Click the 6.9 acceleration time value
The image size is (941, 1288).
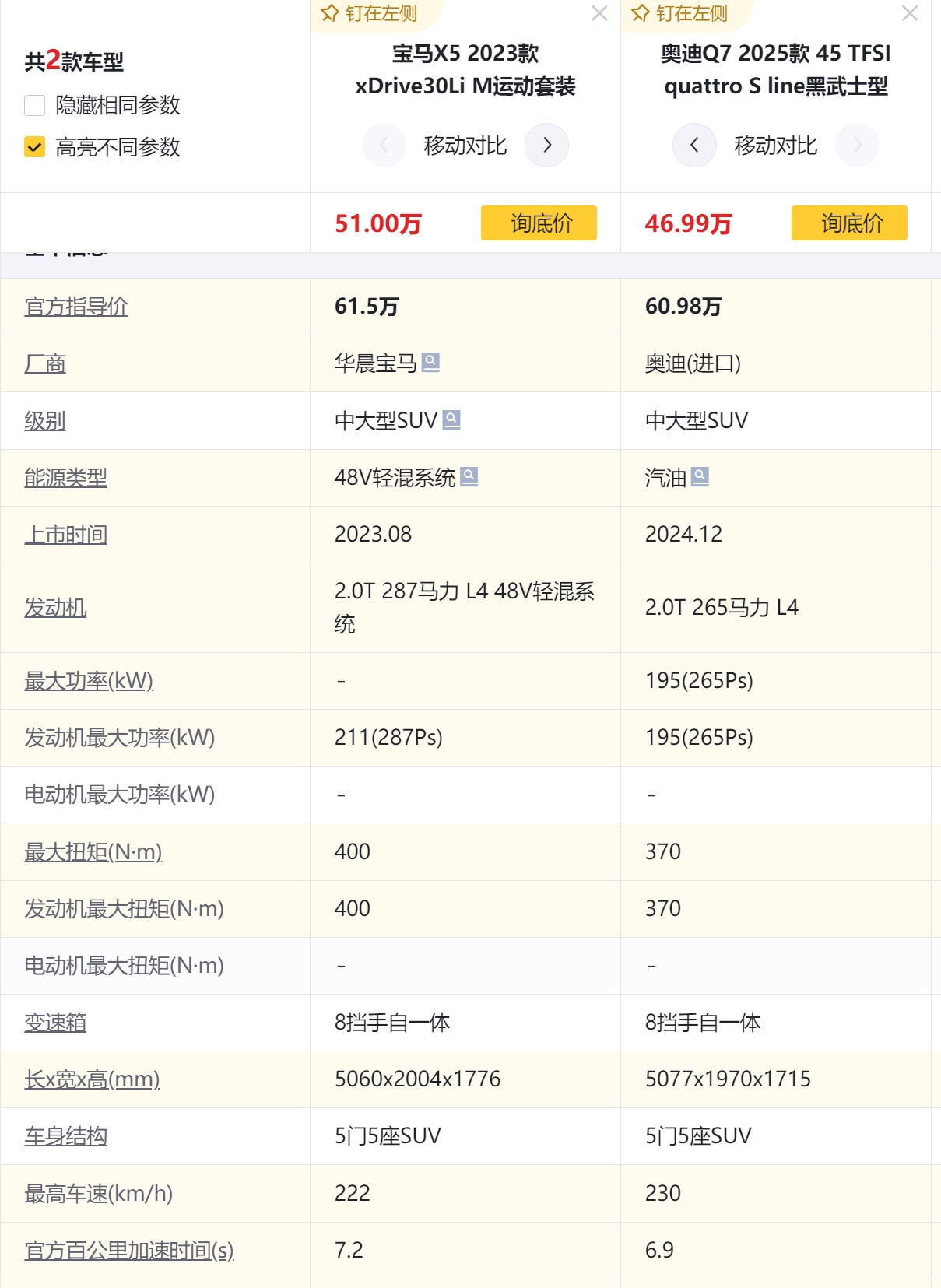click(x=659, y=1251)
